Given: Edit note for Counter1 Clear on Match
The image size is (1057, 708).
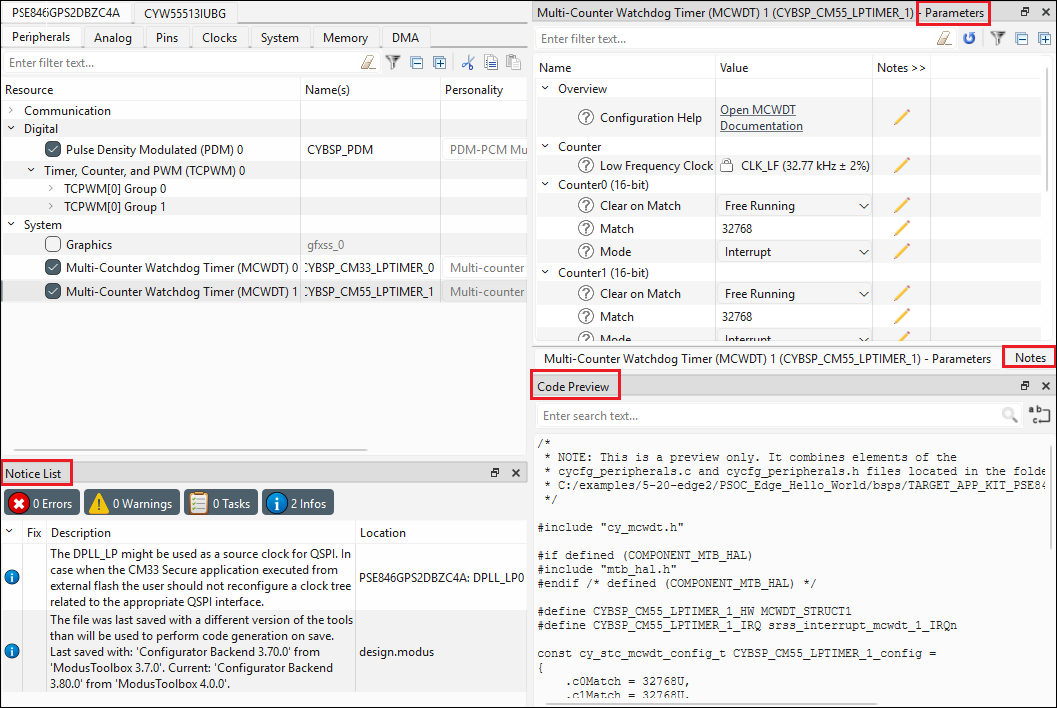Looking at the screenshot, I should click(x=902, y=293).
